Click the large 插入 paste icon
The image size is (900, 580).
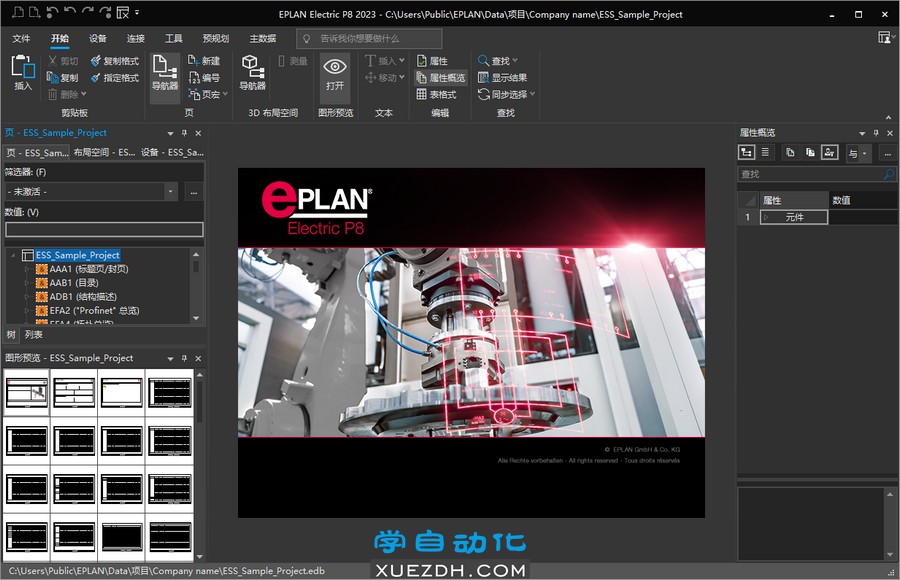(22, 67)
